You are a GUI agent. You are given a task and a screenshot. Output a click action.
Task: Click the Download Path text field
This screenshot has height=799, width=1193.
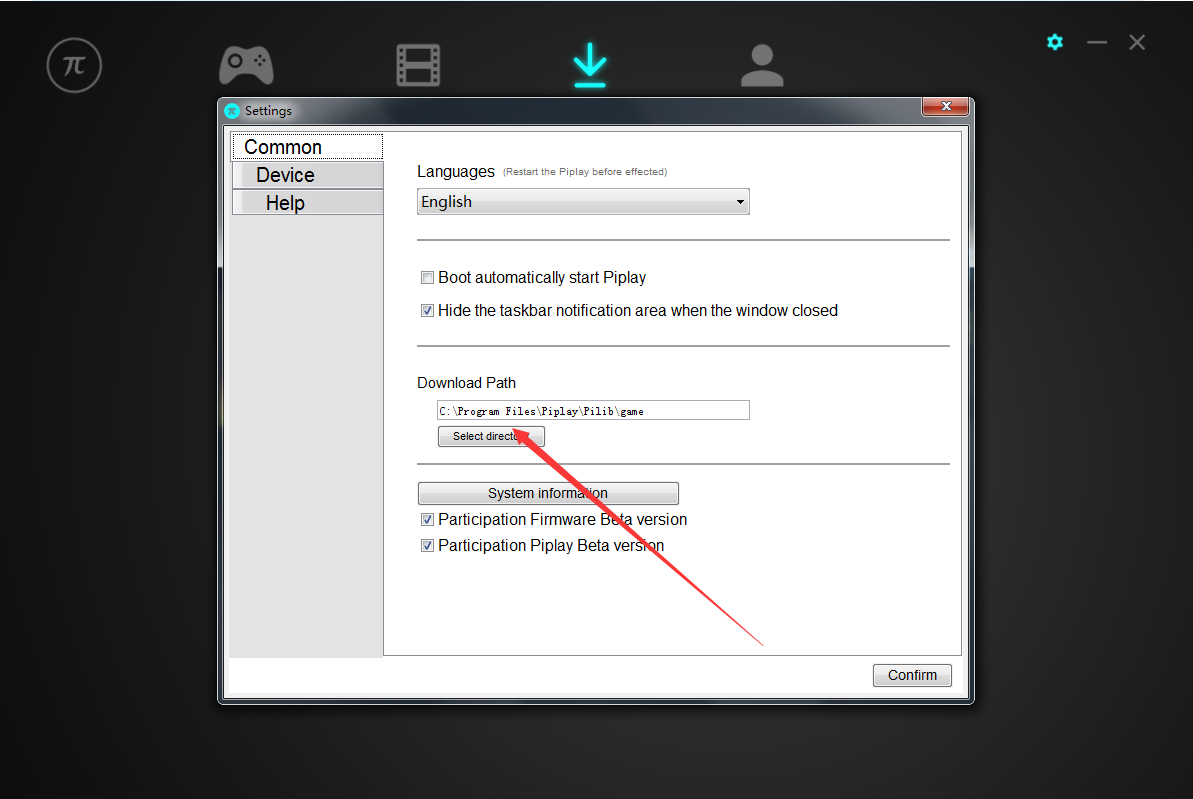tap(593, 411)
